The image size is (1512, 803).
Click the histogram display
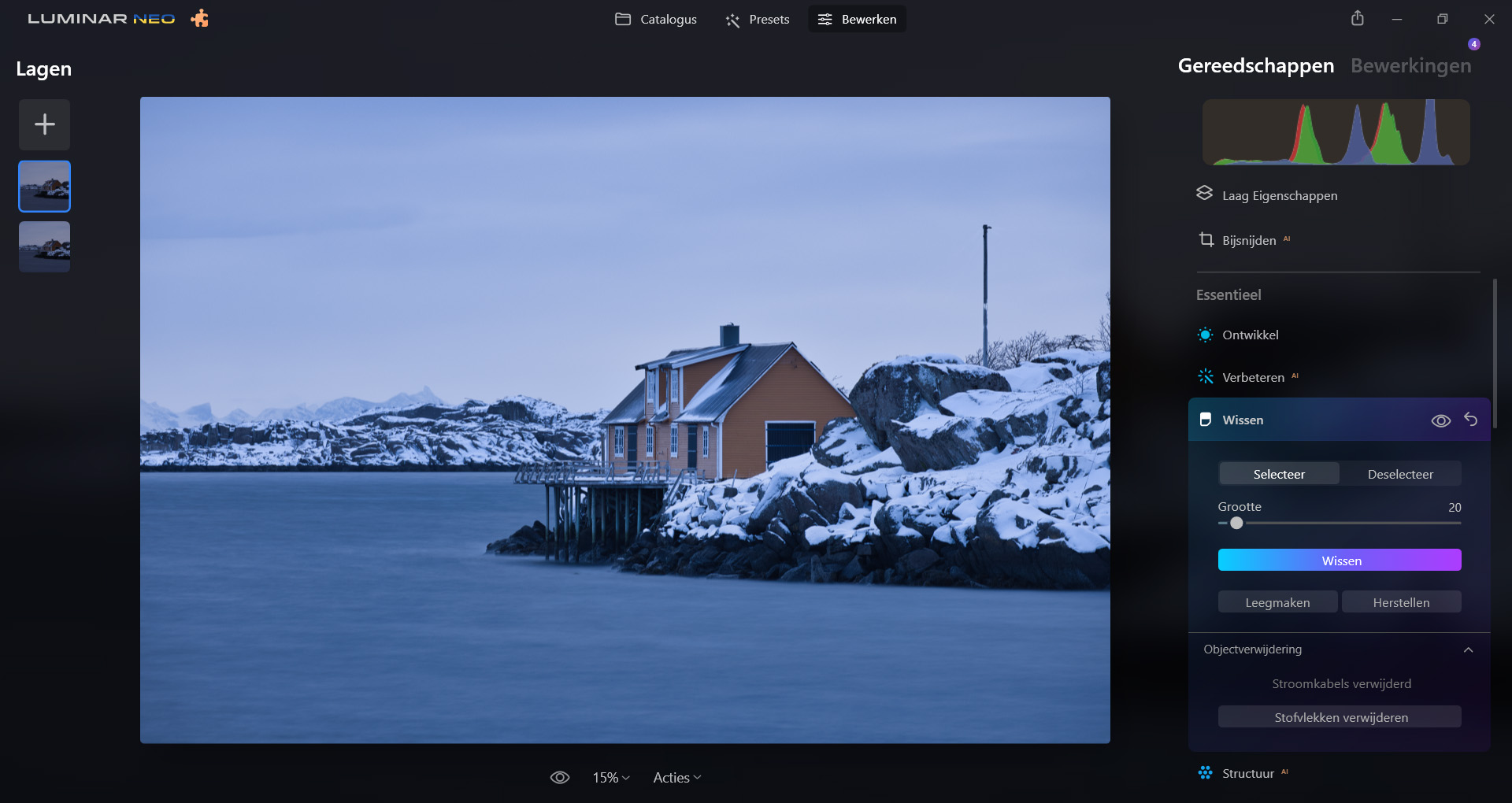[1336, 132]
